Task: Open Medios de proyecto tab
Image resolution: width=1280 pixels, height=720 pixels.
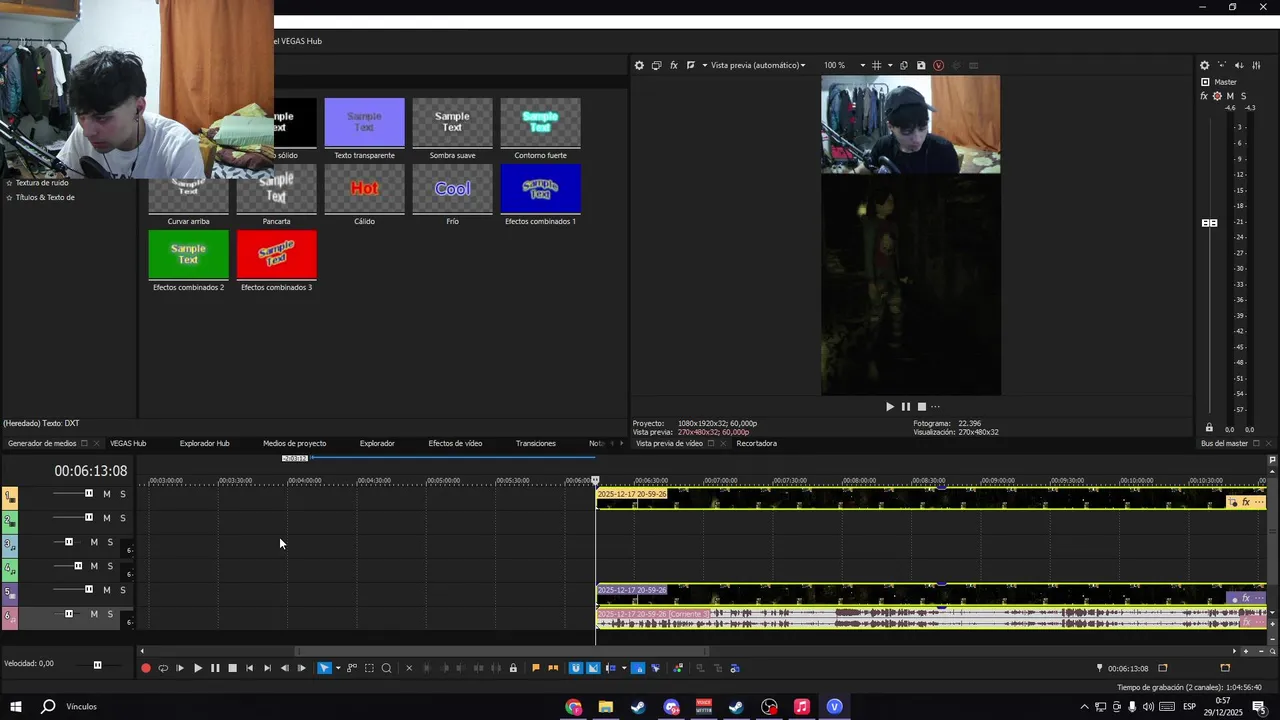Action: [294, 443]
